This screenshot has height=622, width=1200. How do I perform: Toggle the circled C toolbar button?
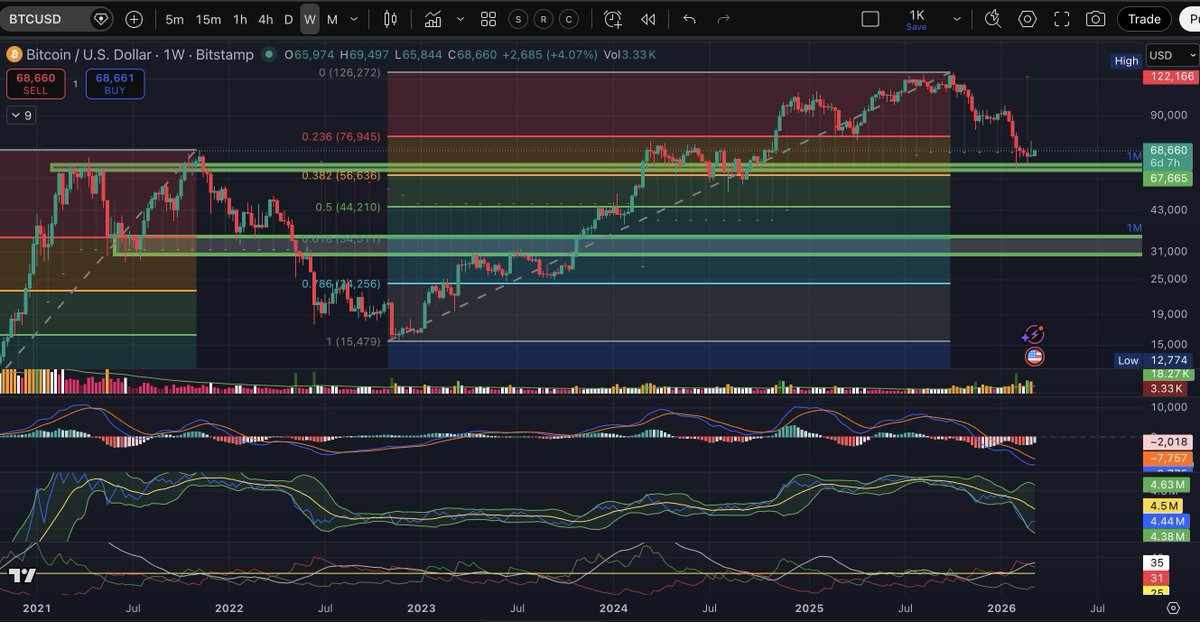pos(569,19)
